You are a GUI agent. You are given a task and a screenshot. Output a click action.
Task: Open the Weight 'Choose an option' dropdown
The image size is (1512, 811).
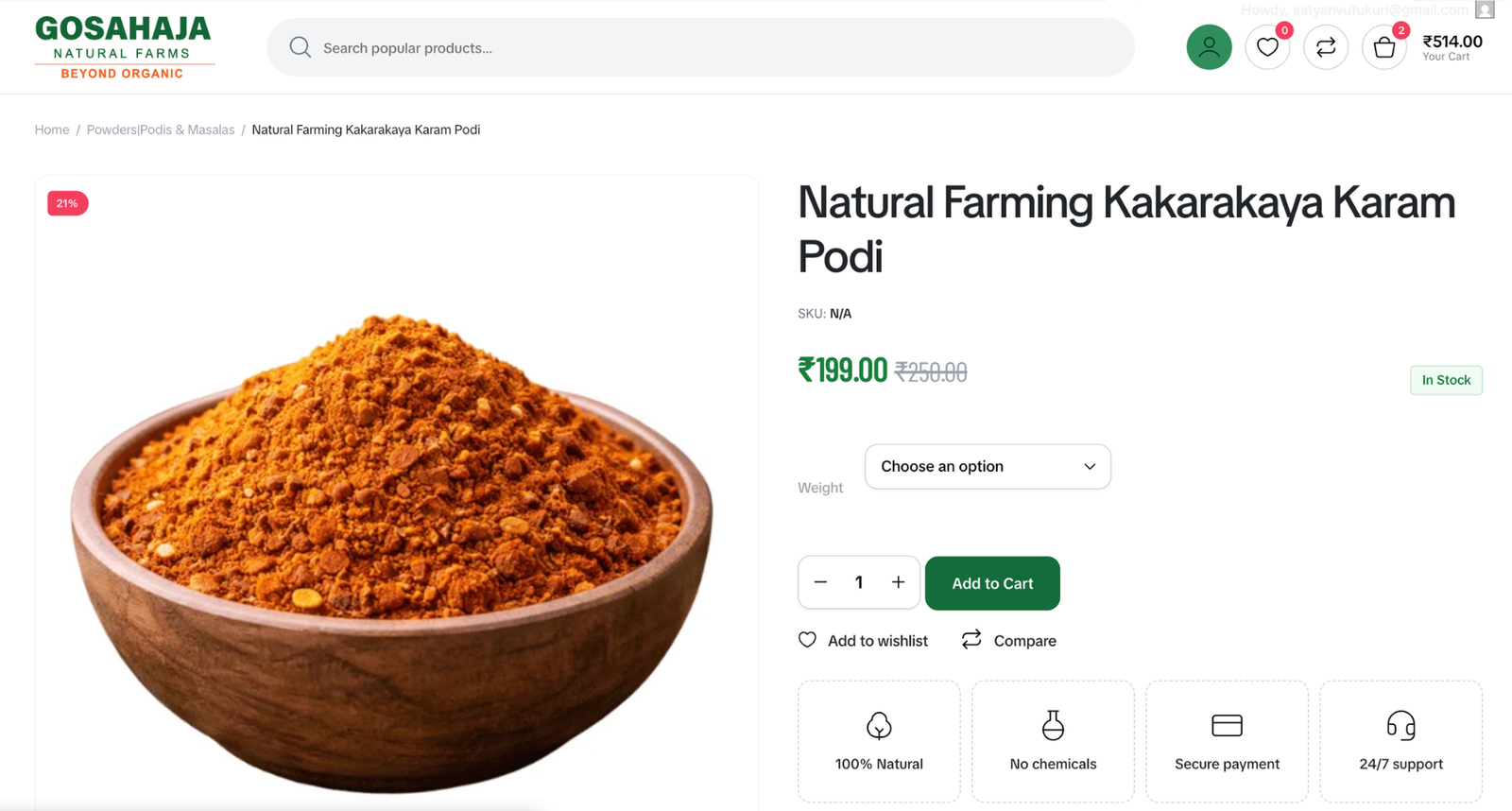pos(988,467)
